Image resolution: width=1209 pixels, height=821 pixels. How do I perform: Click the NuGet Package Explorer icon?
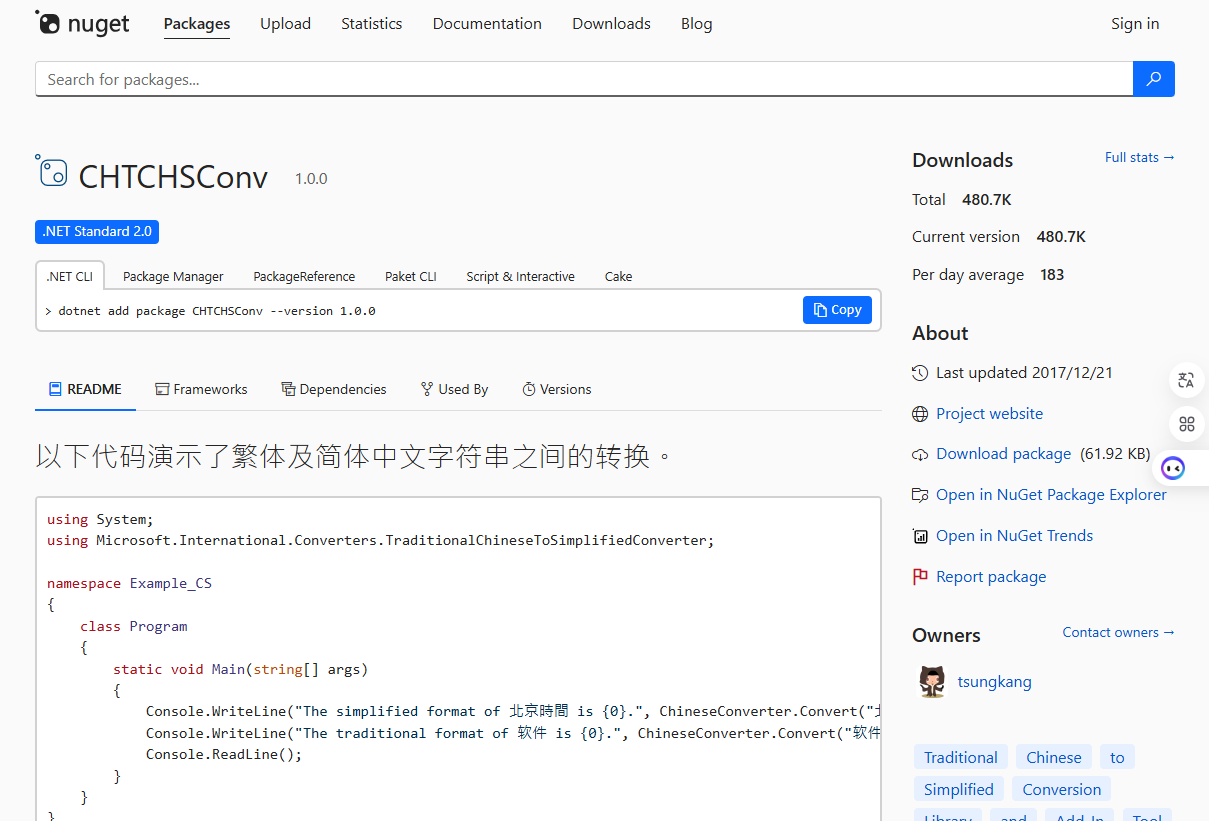(920, 495)
